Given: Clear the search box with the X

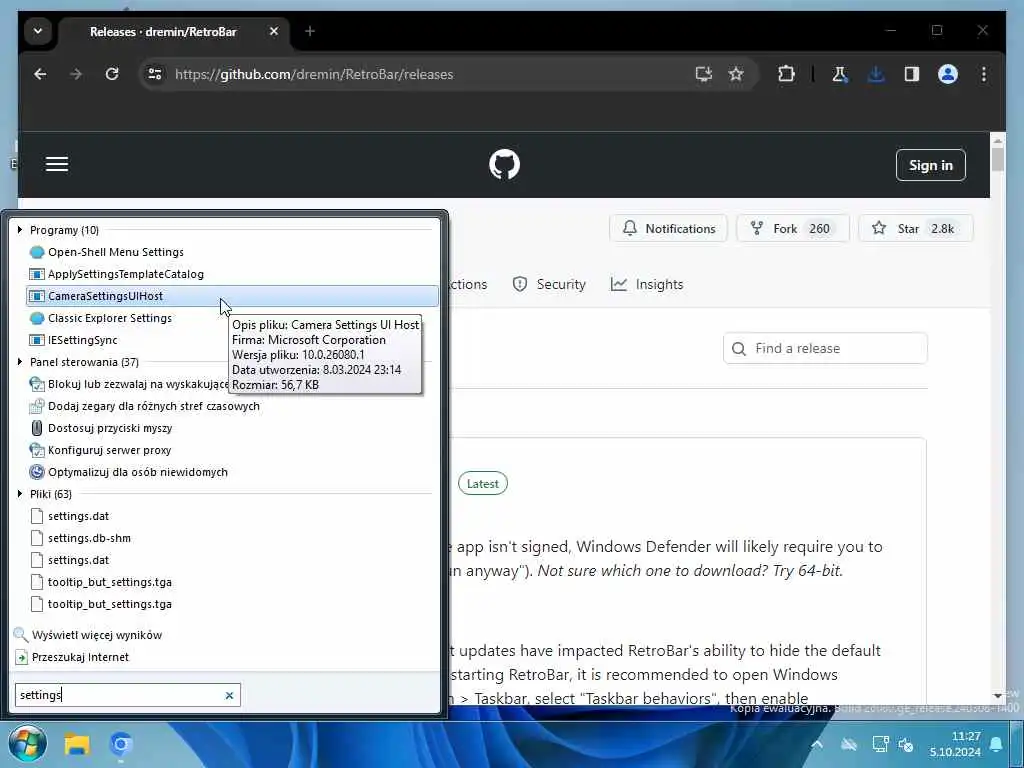Looking at the screenshot, I should (x=229, y=696).
